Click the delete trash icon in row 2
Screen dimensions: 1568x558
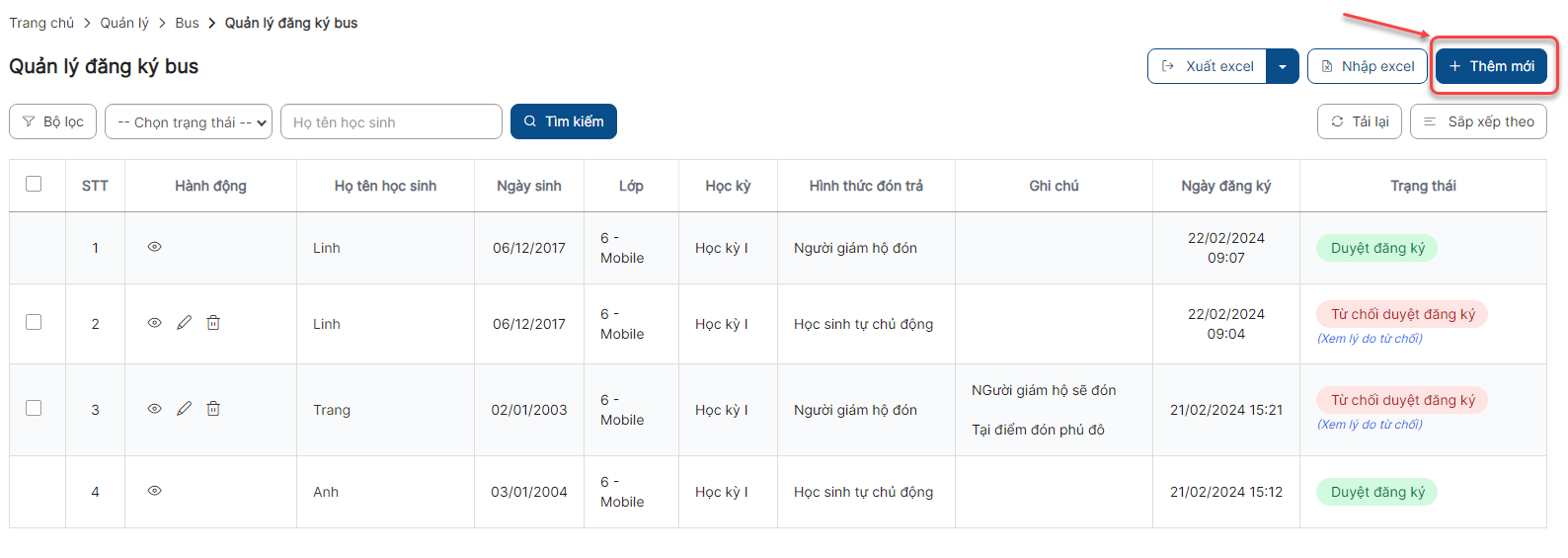[x=213, y=323]
